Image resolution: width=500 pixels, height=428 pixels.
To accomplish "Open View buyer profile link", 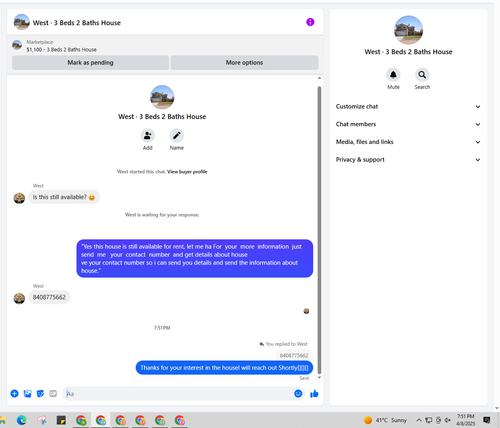I will pyautogui.click(x=187, y=172).
